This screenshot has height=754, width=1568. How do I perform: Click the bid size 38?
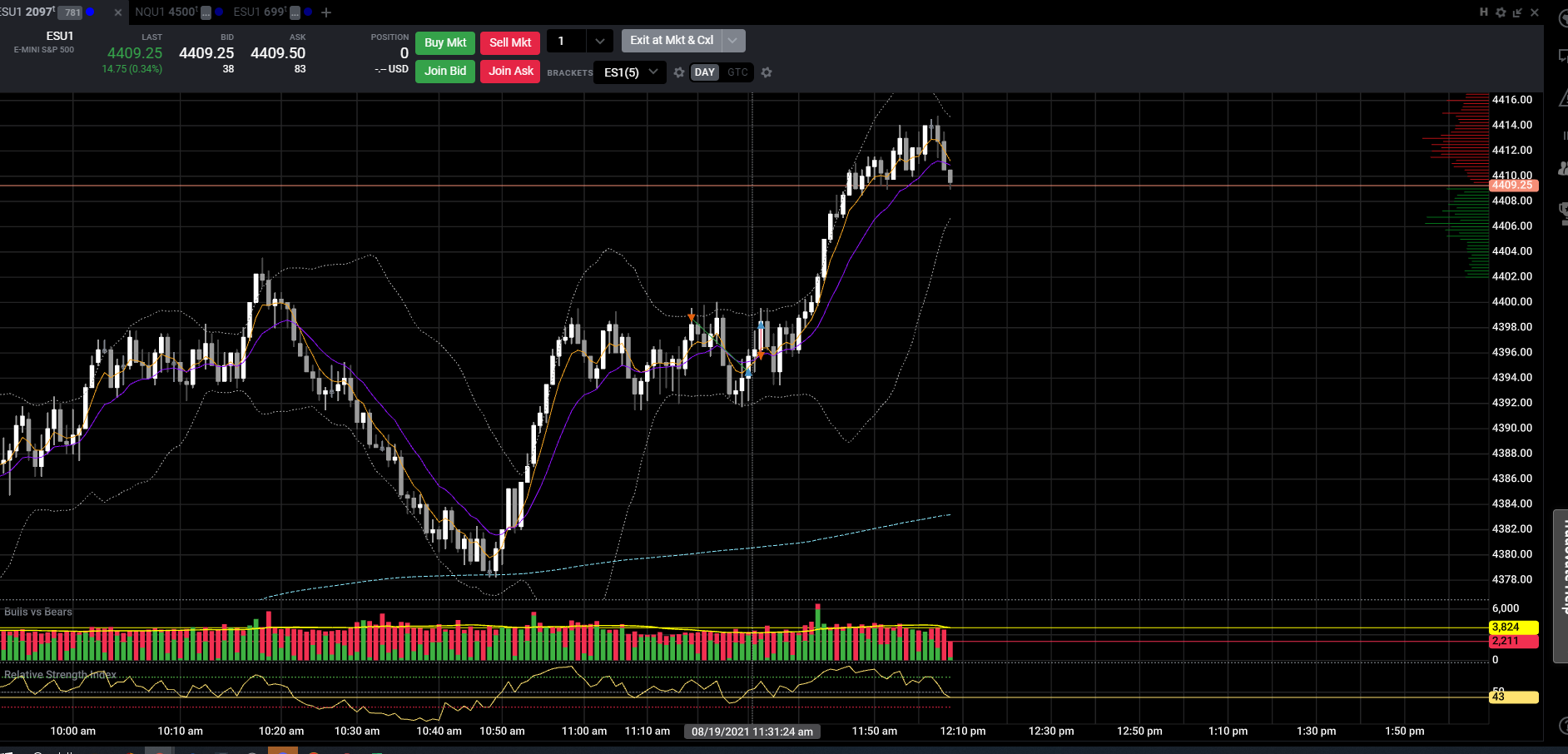pyautogui.click(x=228, y=69)
